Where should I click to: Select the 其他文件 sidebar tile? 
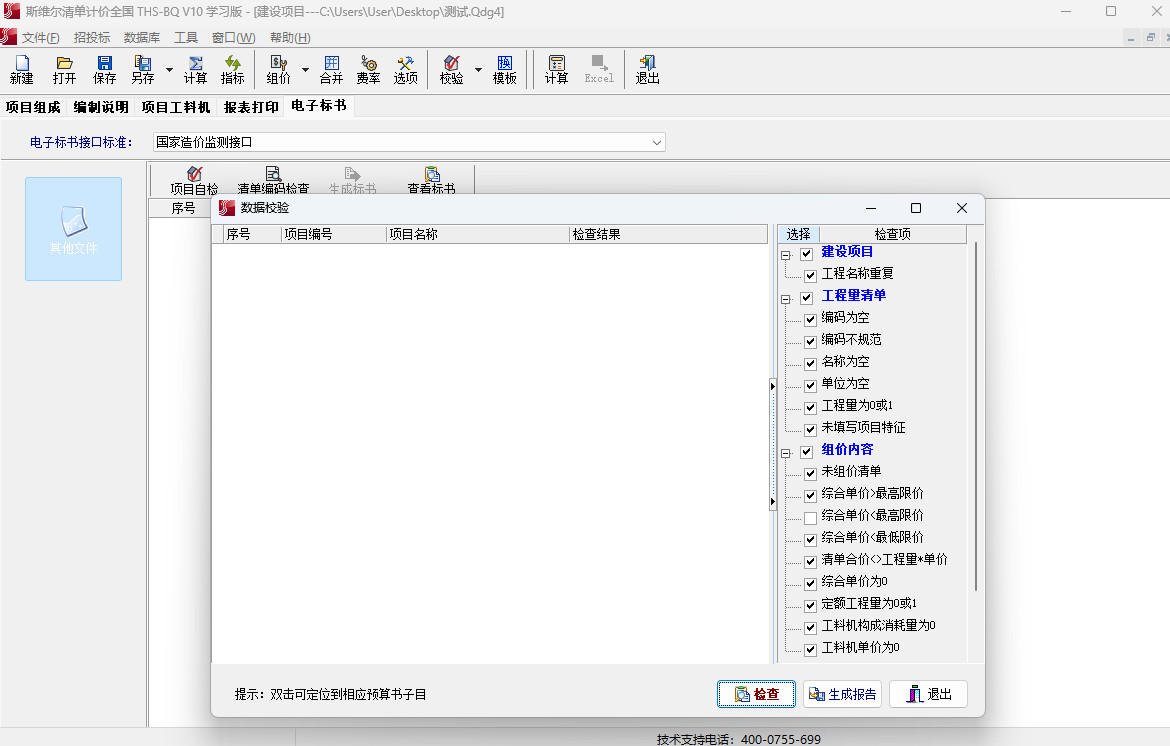click(x=73, y=229)
